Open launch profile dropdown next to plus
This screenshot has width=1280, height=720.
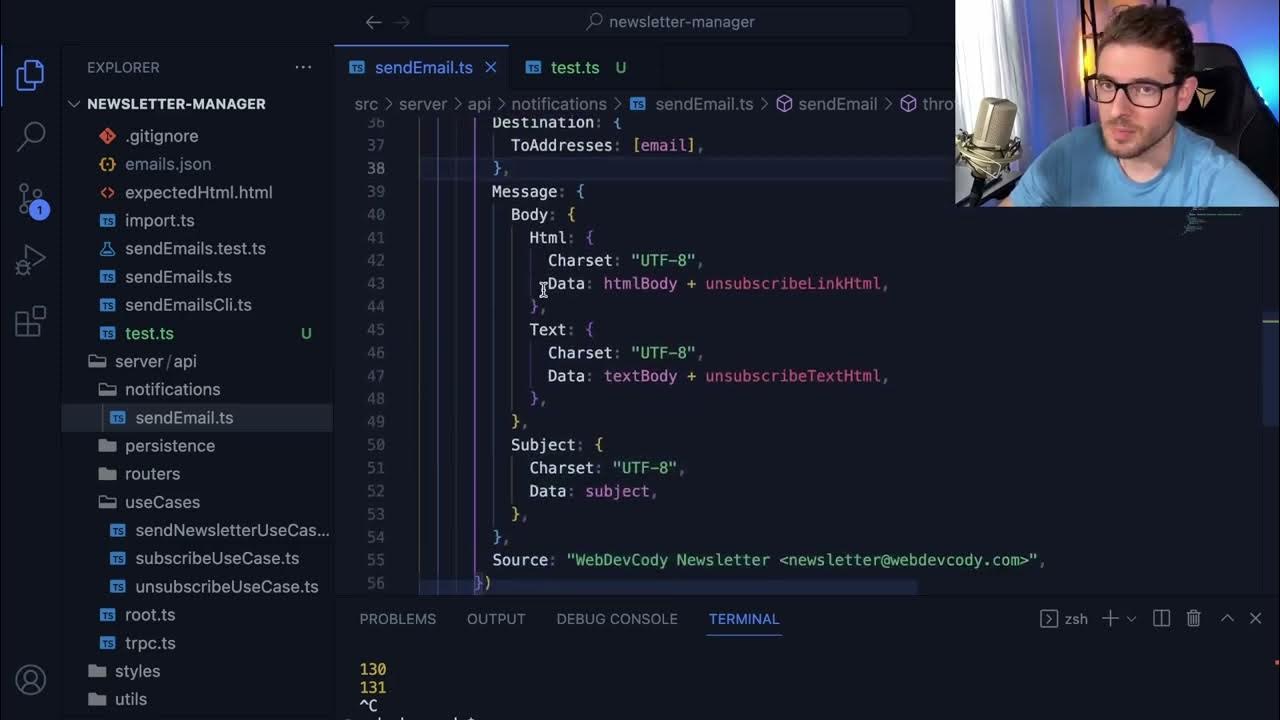point(1132,619)
